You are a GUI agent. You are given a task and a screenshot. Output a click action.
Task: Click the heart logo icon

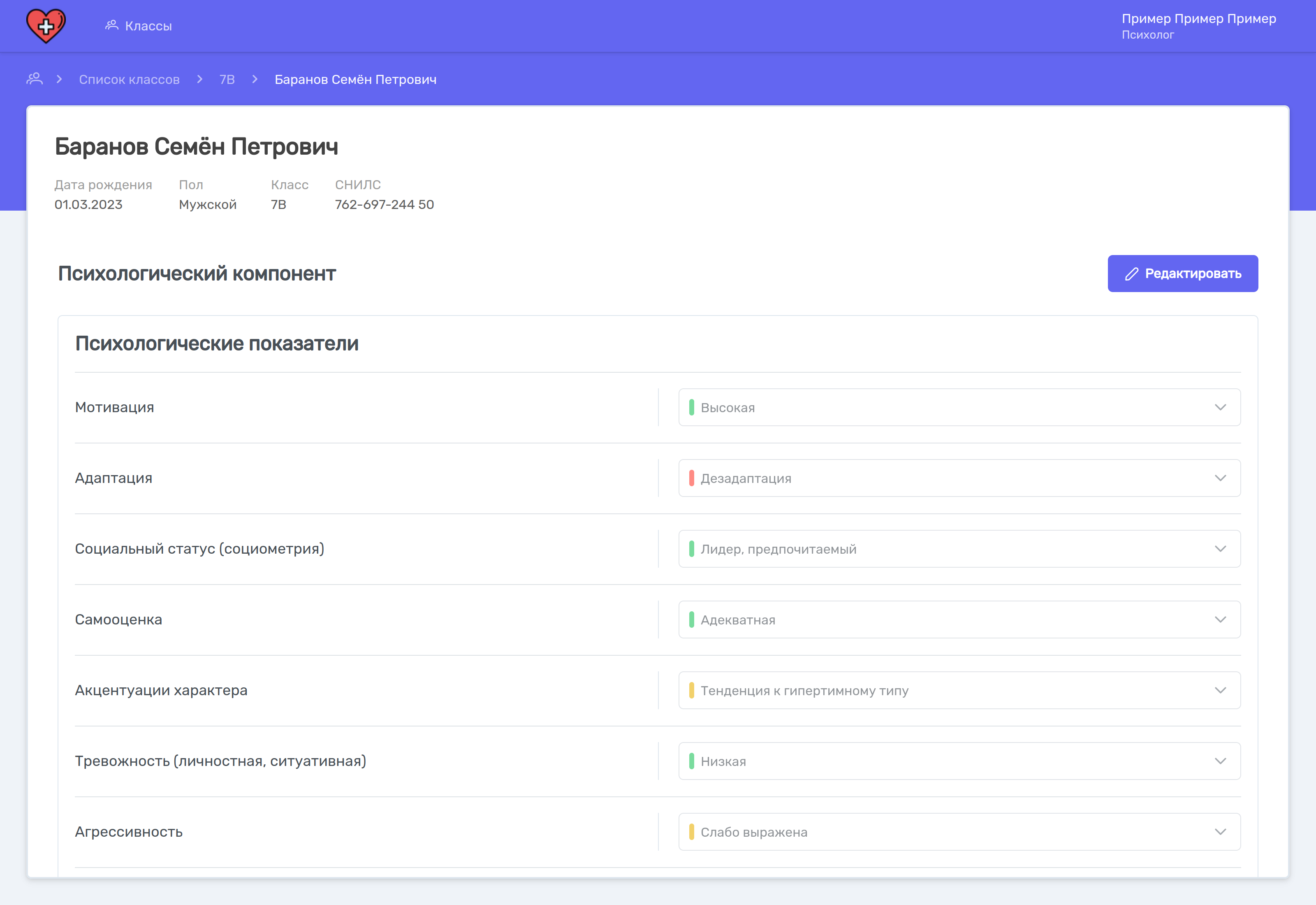point(46,26)
